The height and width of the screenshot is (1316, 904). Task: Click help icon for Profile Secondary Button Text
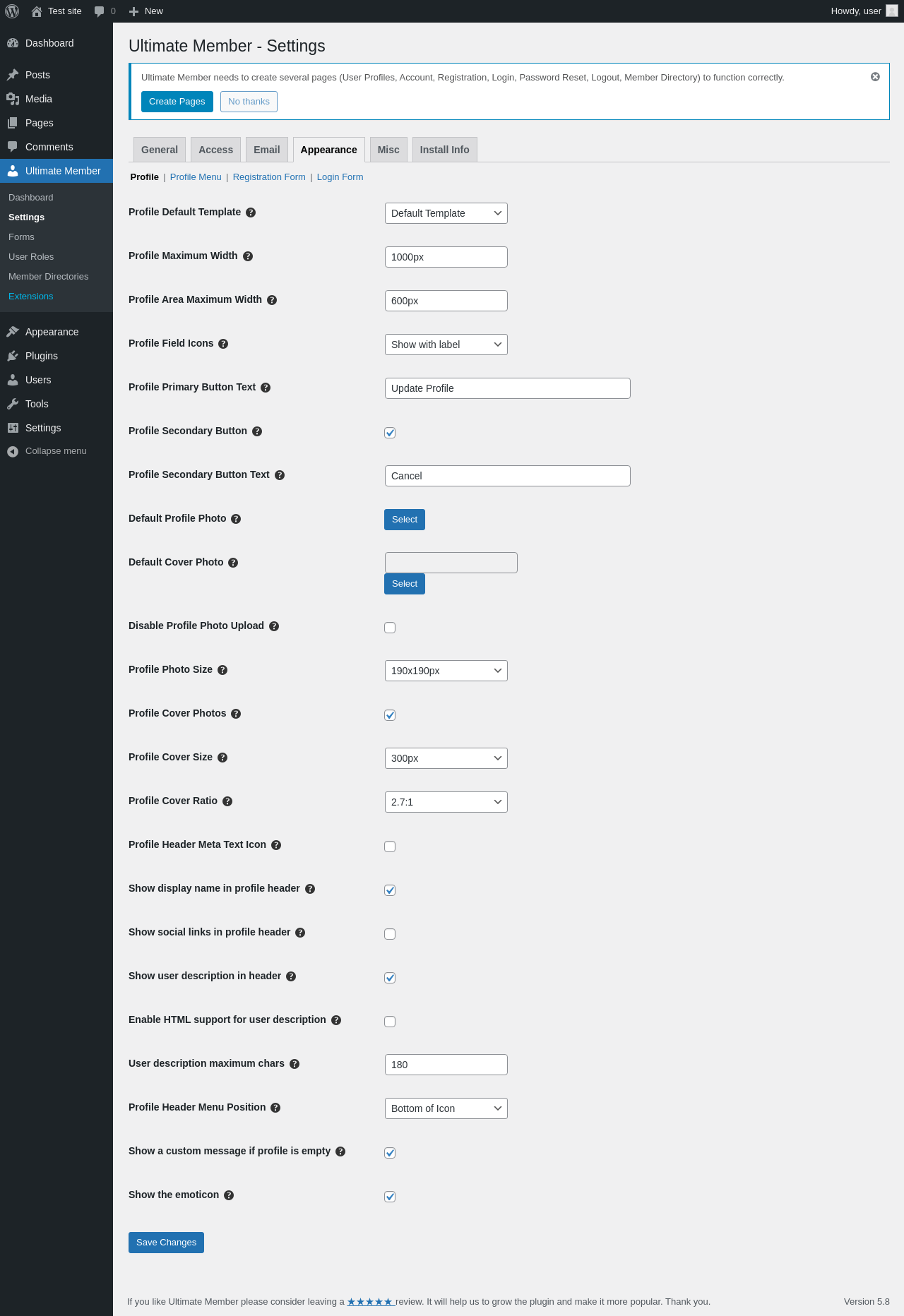(280, 475)
